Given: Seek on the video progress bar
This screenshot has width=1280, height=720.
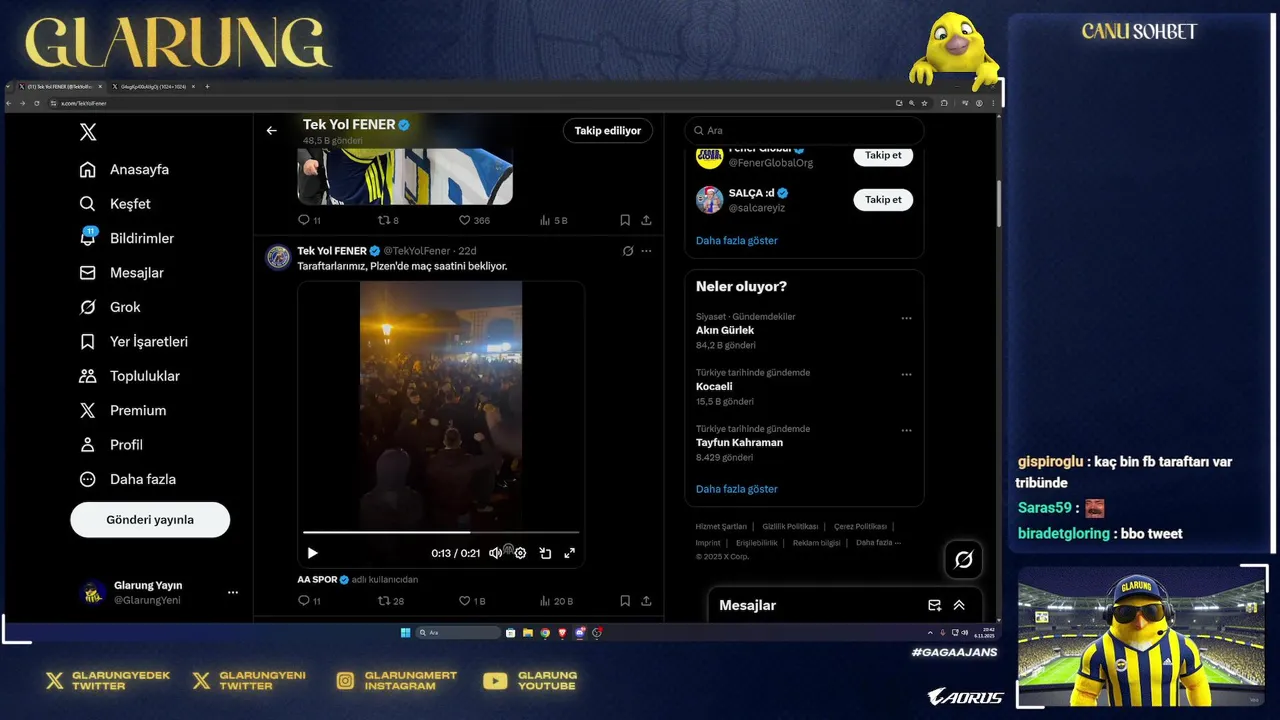Looking at the screenshot, I should click(441, 532).
